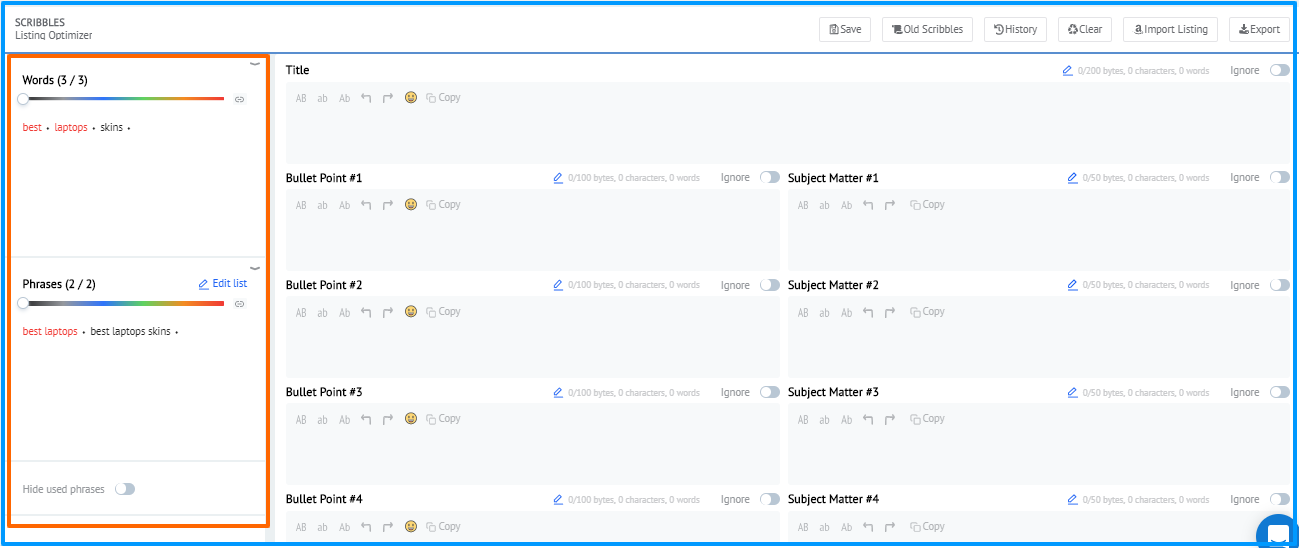Apply lowercase ab to Subject Matter #4
Viewport: 1299px width, 548px height.
tap(825, 526)
